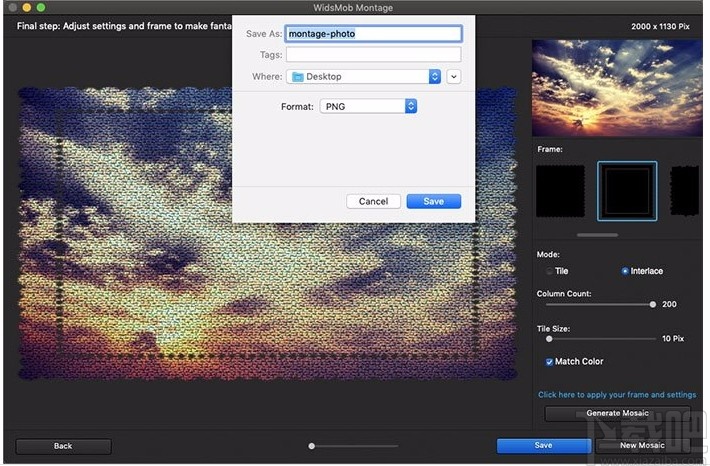710x466 pixels.
Task: Click the green zoom window button
Action: (41, 7)
